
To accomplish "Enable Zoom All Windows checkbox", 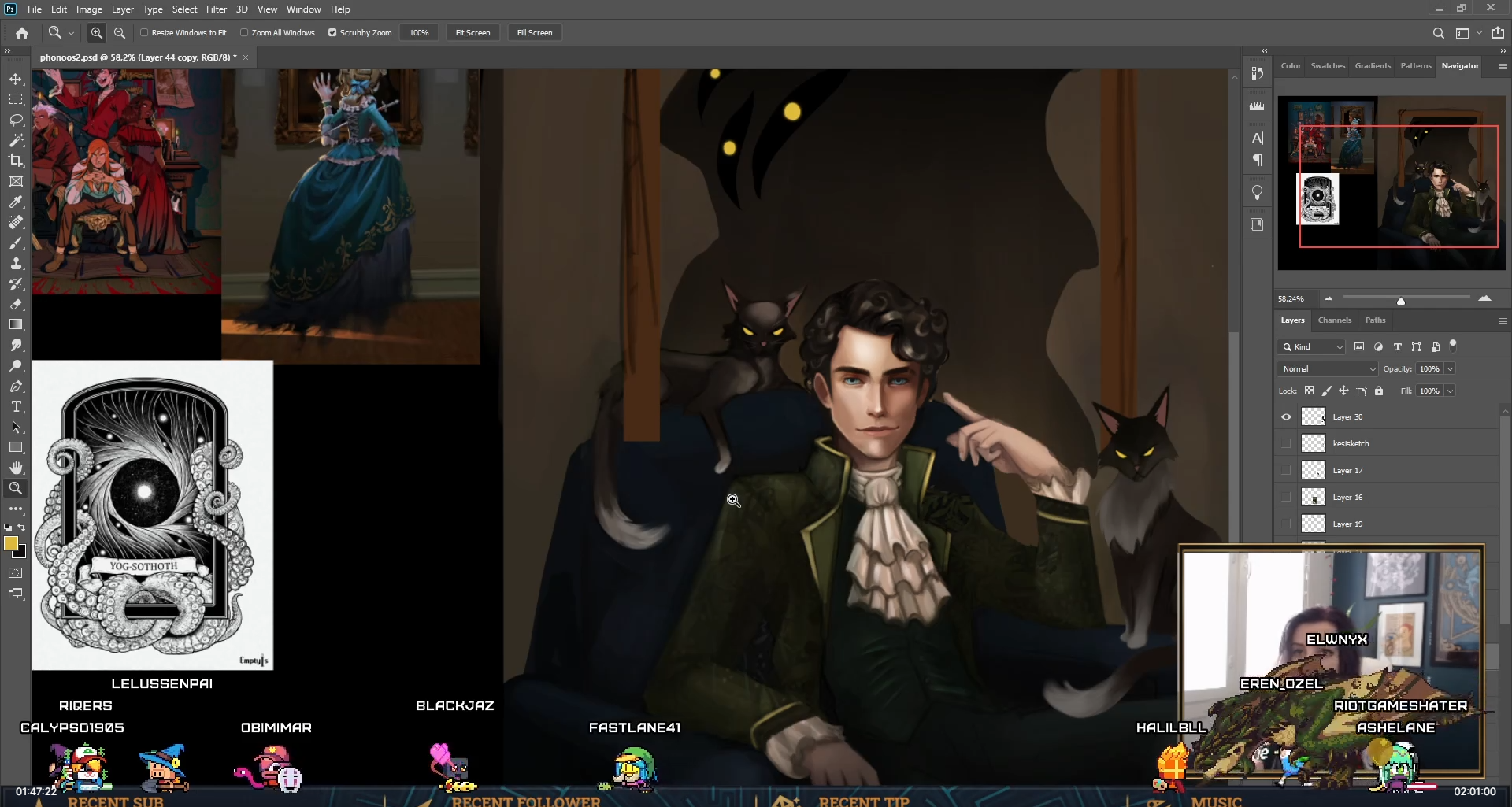I will point(244,32).
